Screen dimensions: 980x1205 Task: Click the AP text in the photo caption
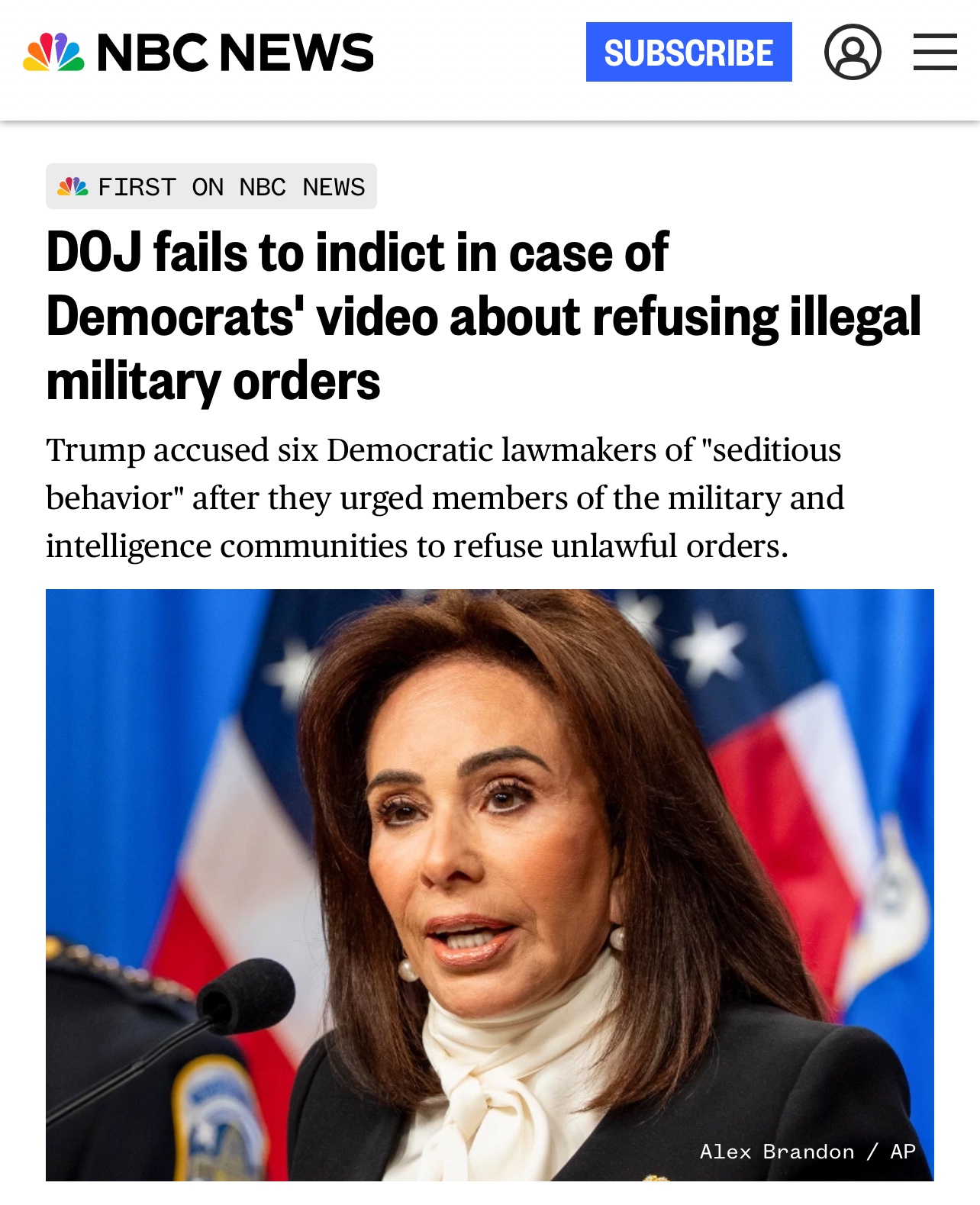pyautogui.click(x=903, y=1152)
